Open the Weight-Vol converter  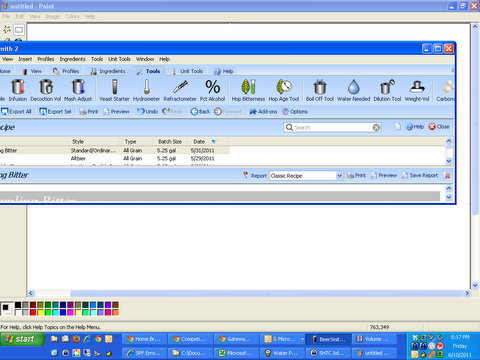417,90
